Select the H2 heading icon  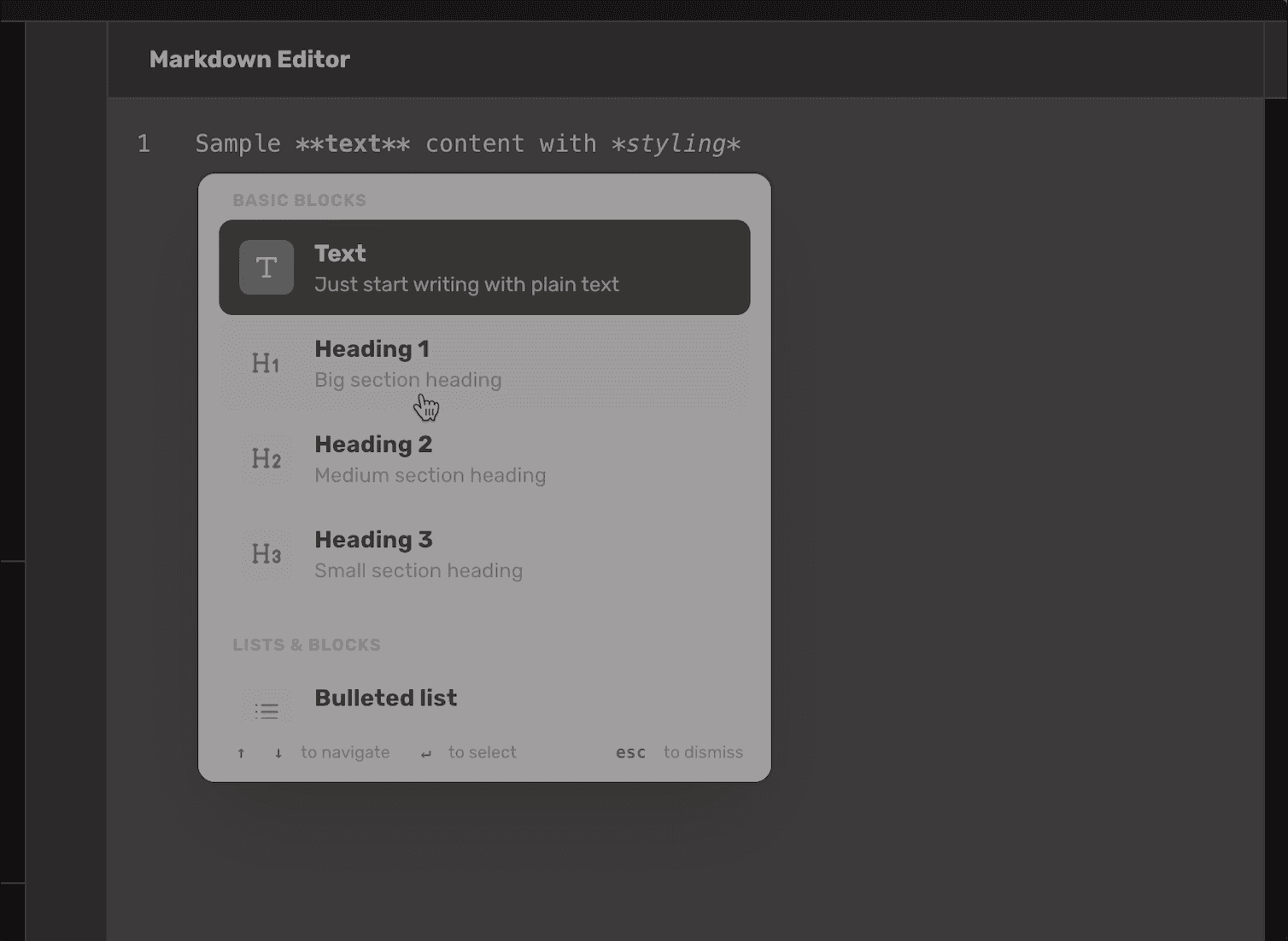266,459
